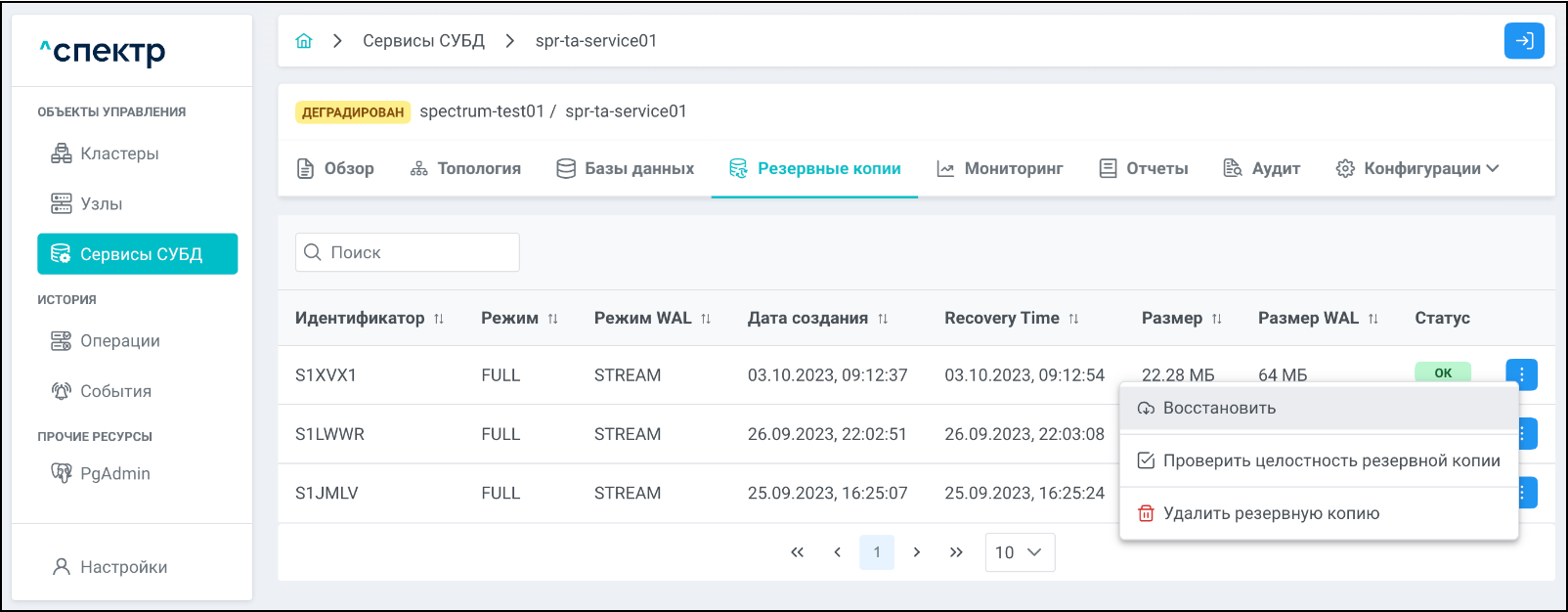1568x612 pixels.
Task: Choose Проверить целостность резервной копии
Action: click(x=1330, y=460)
